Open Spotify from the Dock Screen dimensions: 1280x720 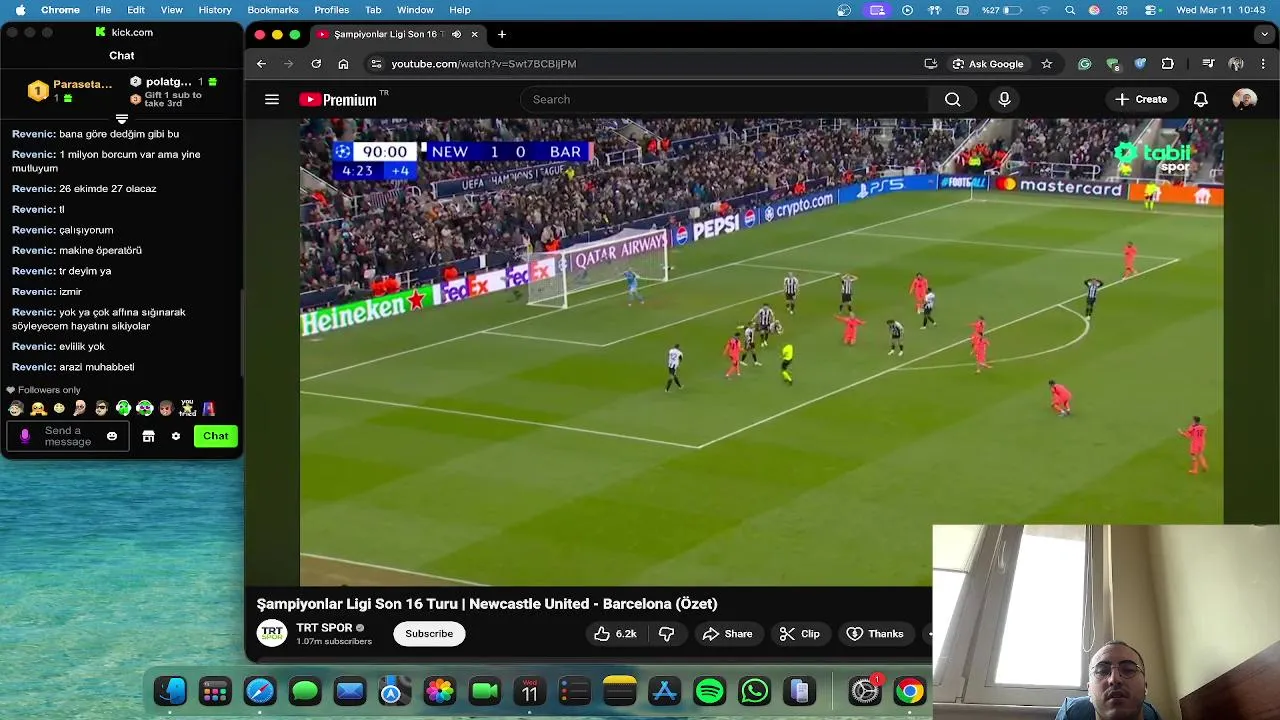(709, 691)
